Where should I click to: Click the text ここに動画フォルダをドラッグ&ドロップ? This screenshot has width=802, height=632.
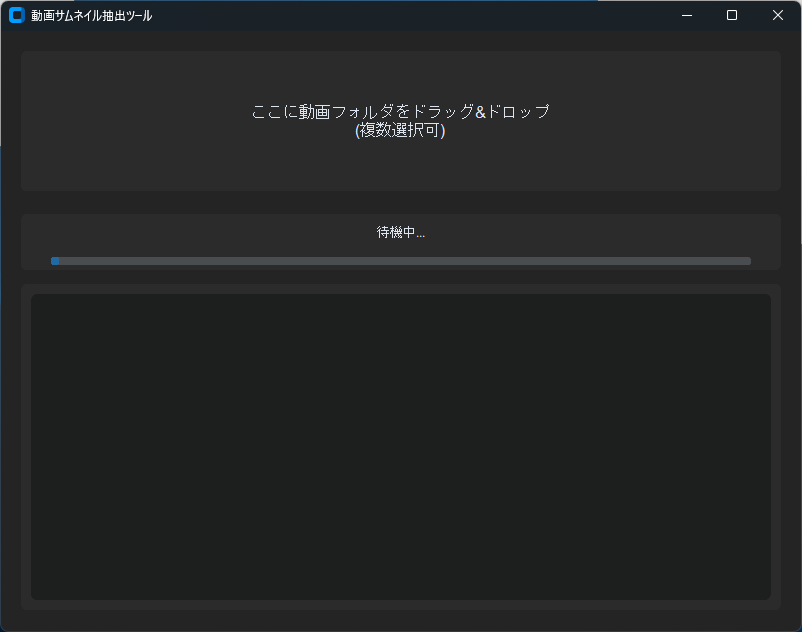click(400, 112)
